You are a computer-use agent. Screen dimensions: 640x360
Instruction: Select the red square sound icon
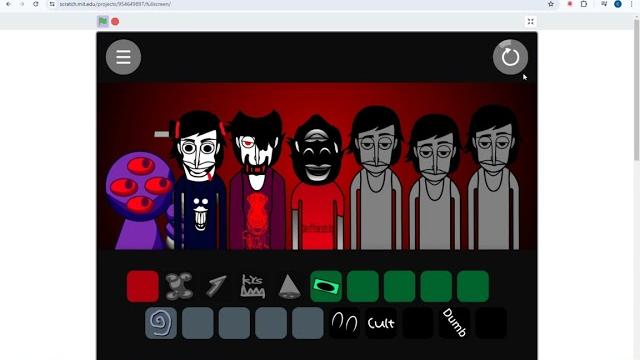[x=142, y=286]
